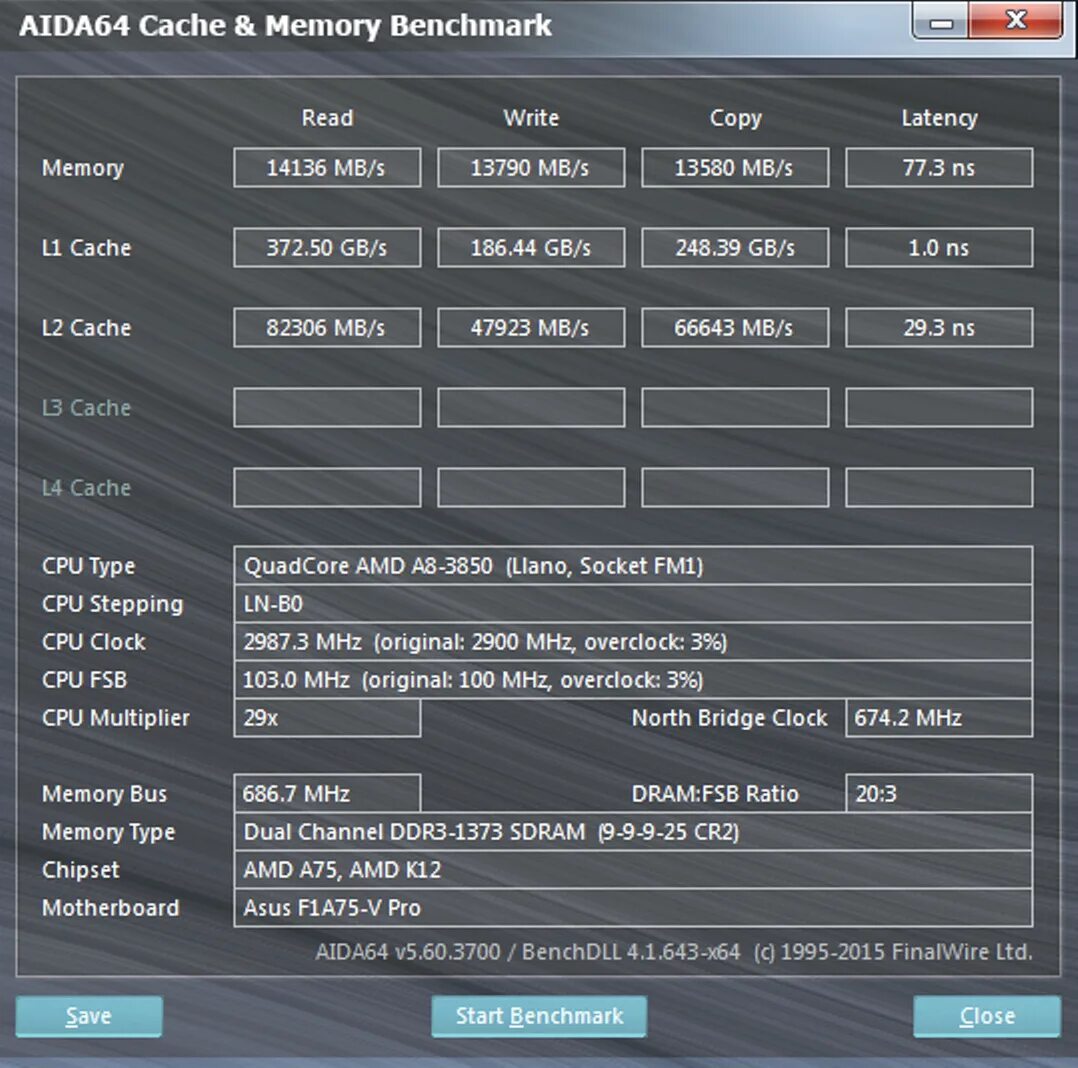Click the Copy column header
Viewport: 1078px width, 1068px height.
[x=736, y=119]
